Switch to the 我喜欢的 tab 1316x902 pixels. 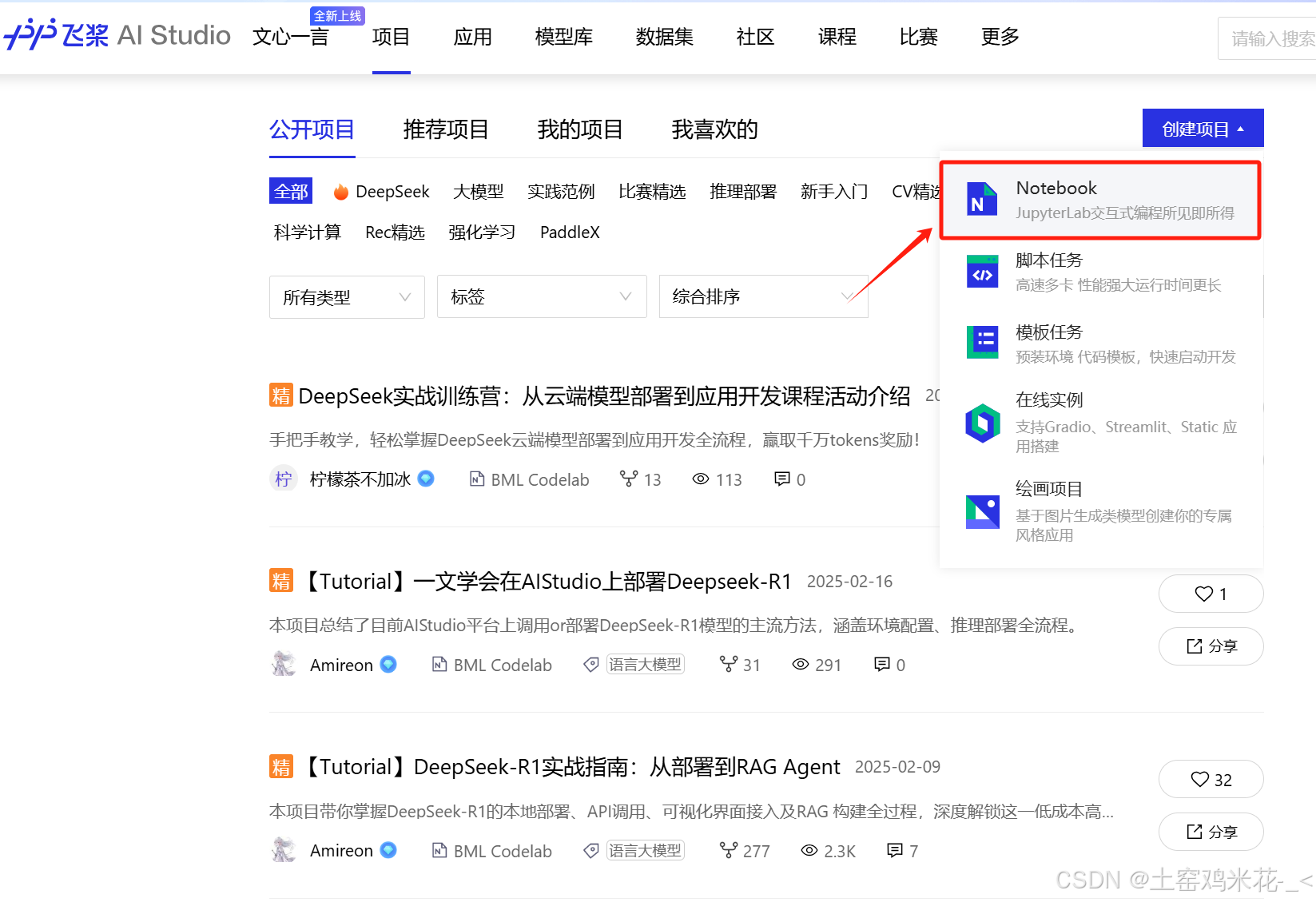click(714, 129)
